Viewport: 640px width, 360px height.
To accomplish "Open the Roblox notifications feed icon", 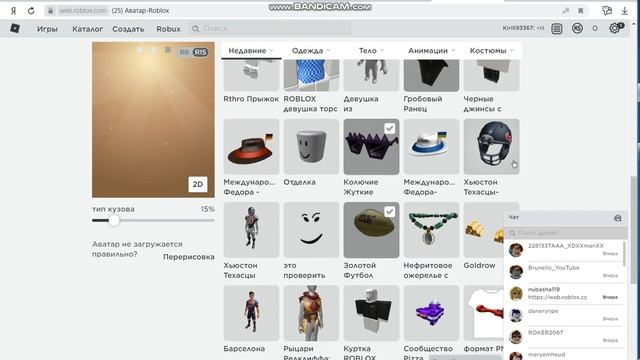I will 557,29.
